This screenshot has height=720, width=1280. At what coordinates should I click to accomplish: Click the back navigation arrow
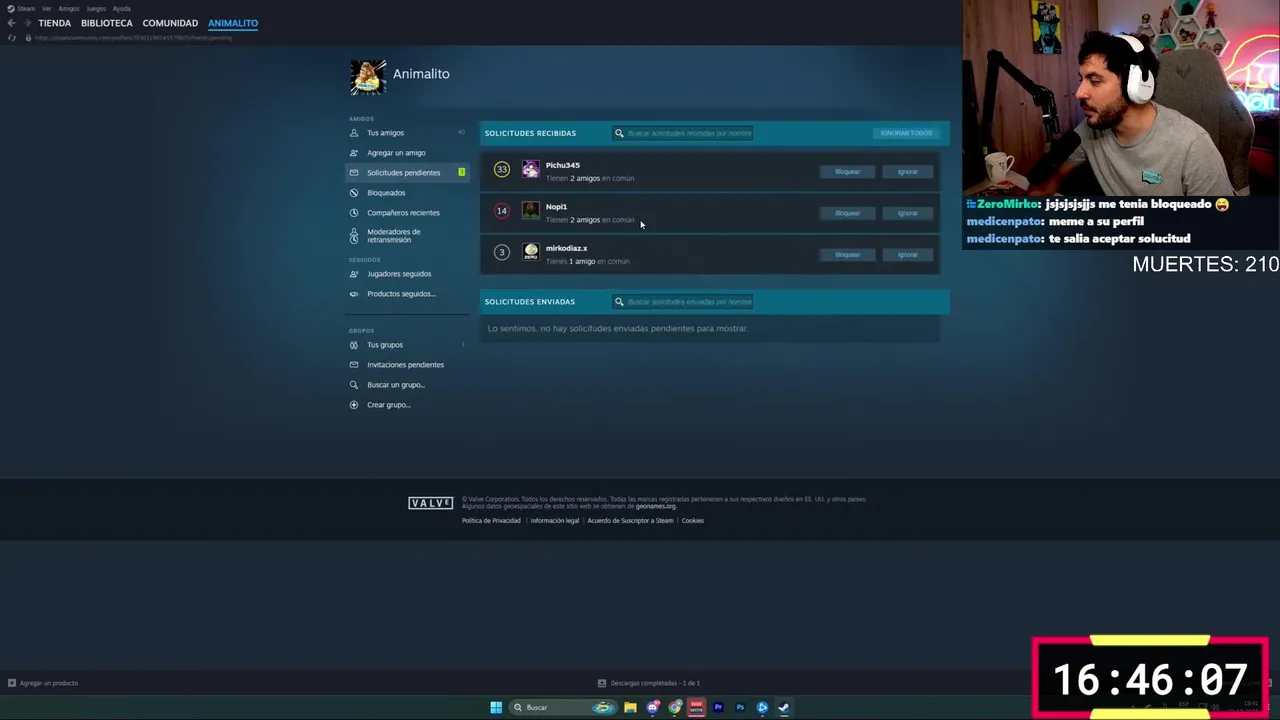click(11, 23)
